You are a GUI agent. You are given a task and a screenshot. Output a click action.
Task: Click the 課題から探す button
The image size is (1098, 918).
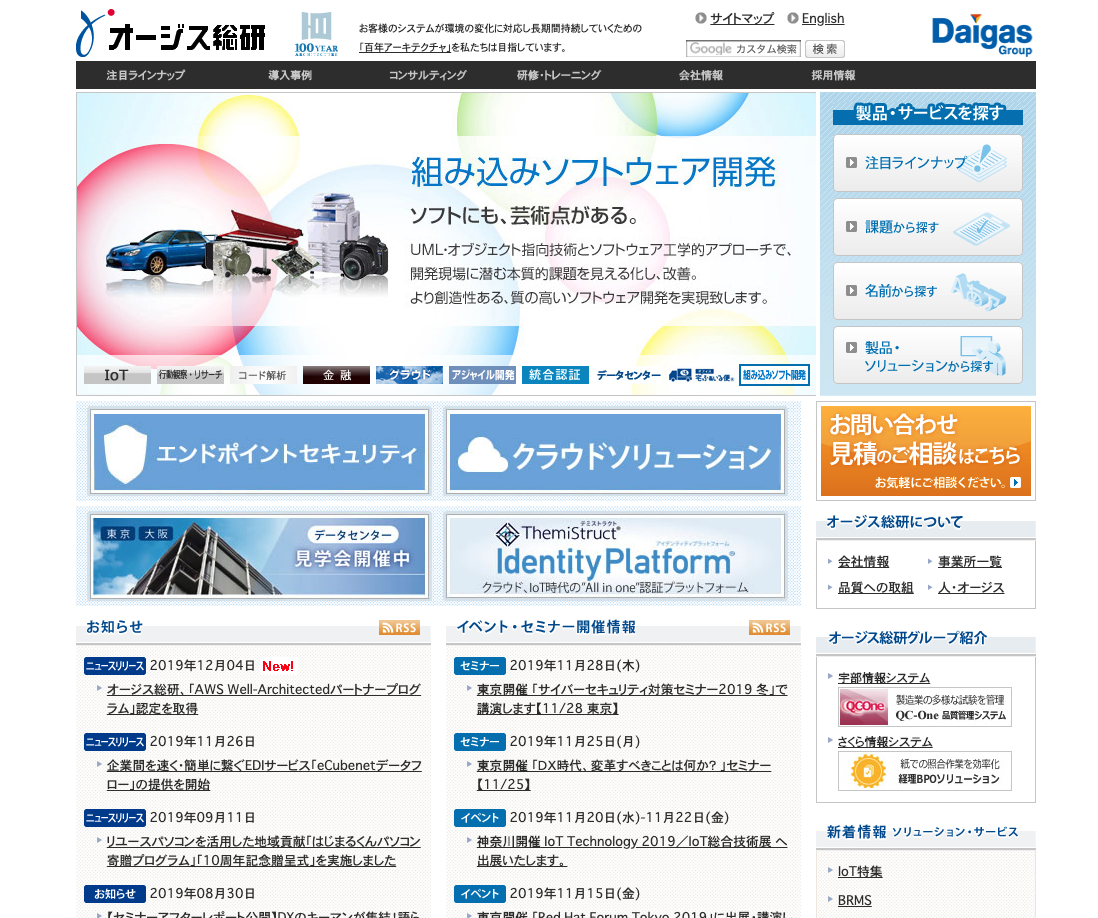click(x=927, y=227)
